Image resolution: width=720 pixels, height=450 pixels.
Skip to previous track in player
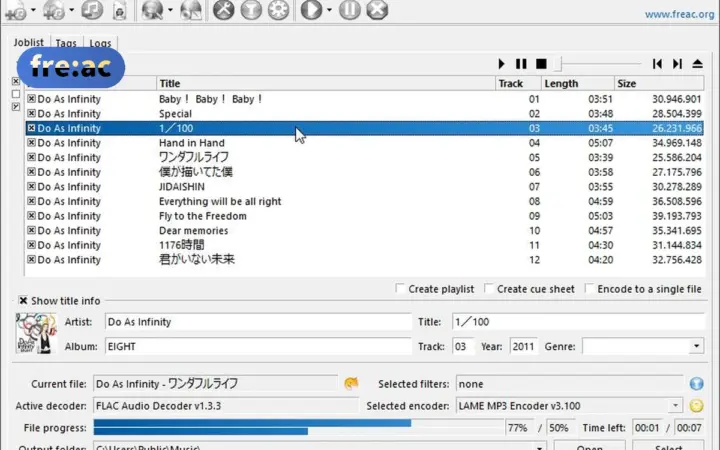pos(657,64)
